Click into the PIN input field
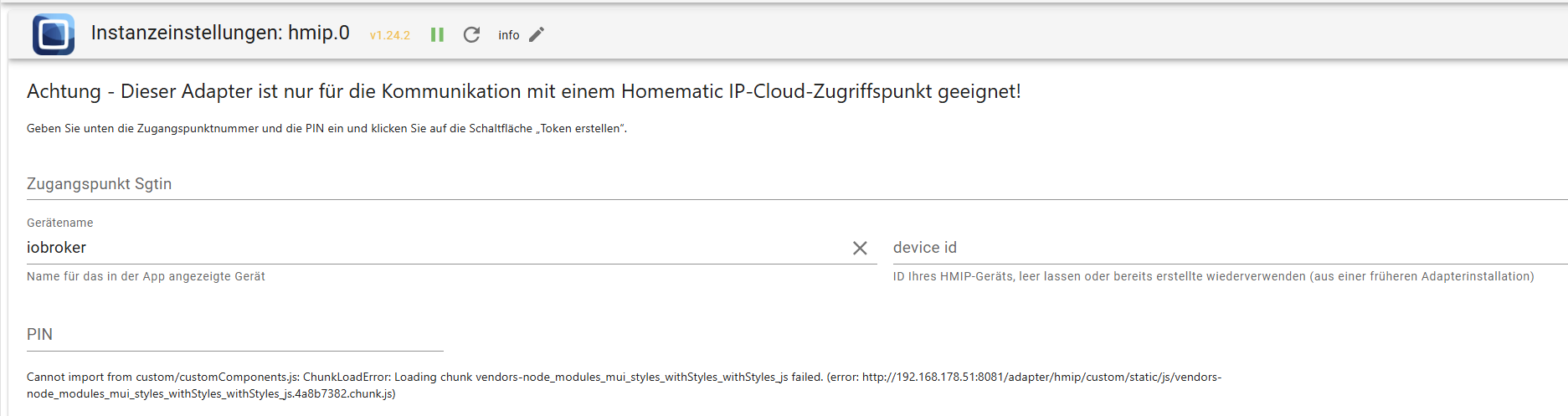1568x416 pixels. coord(235,335)
